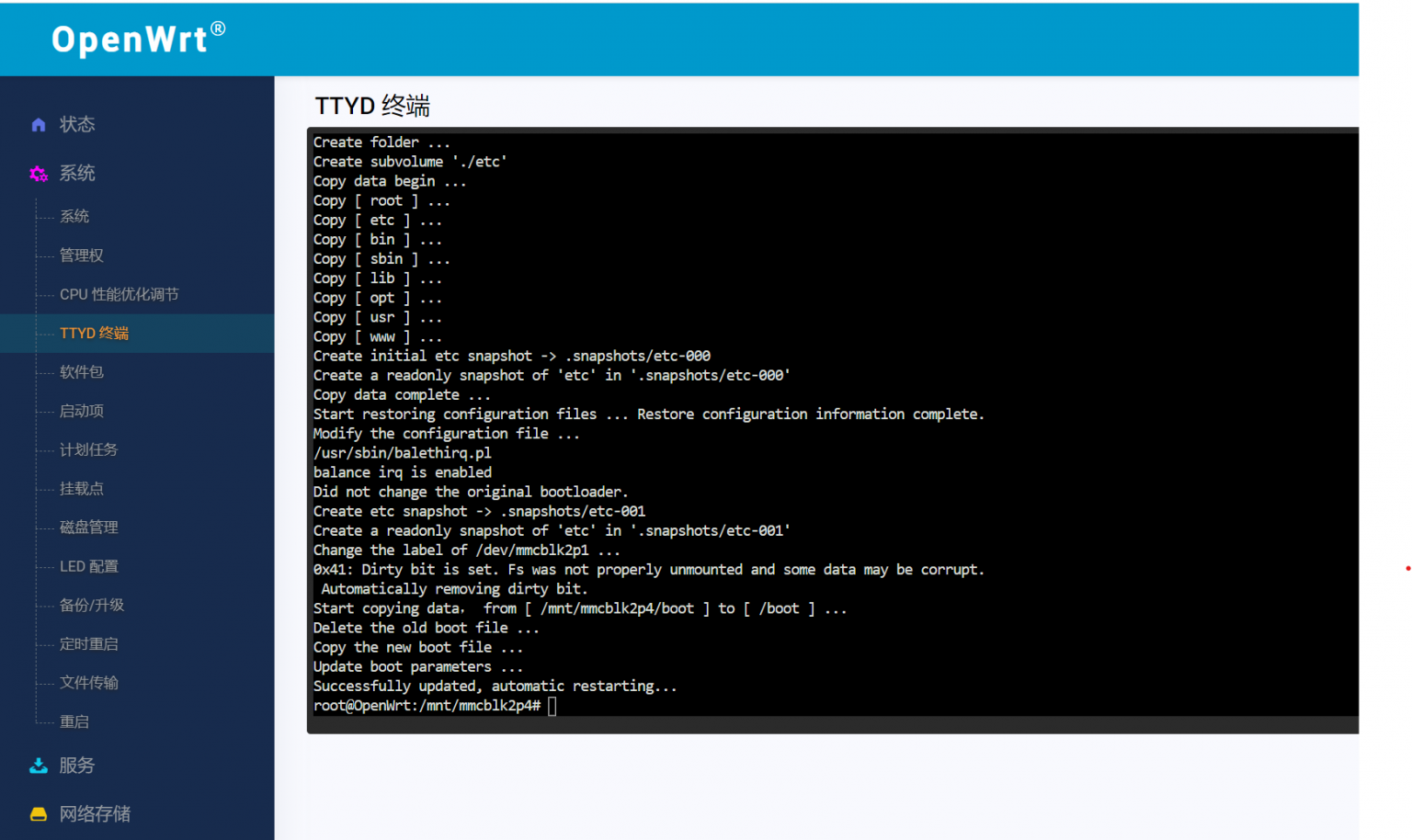Open the 备份/升级 page

click(92, 606)
